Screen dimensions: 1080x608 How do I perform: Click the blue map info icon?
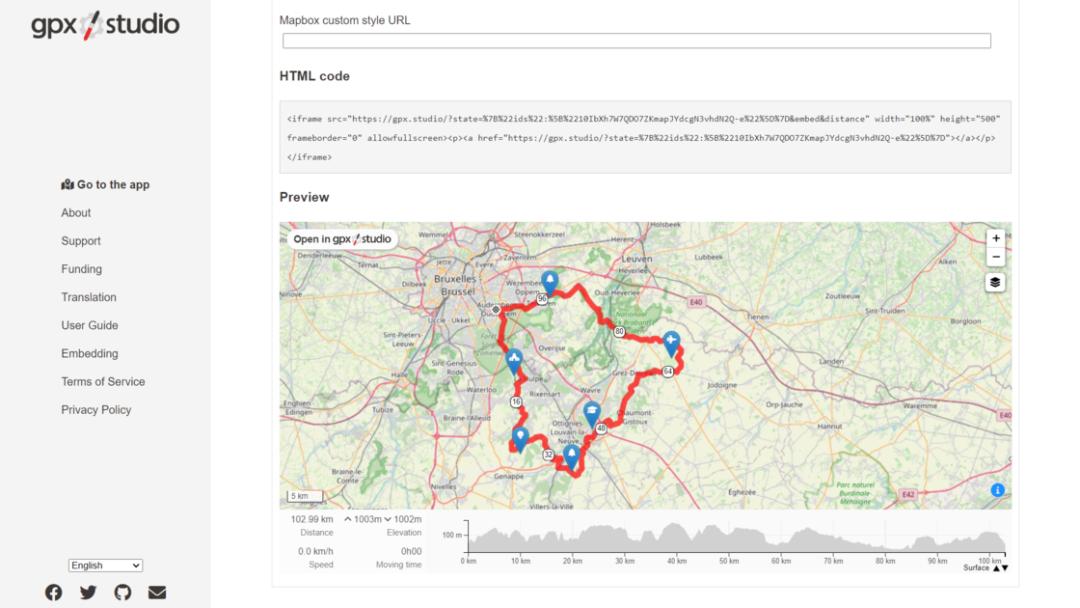coord(998,490)
